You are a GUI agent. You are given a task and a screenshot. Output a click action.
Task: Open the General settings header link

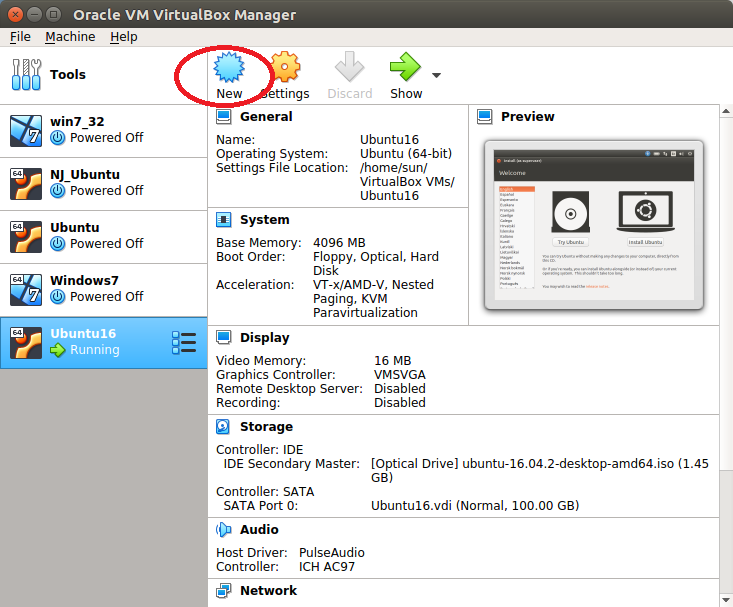coord(266,116)
